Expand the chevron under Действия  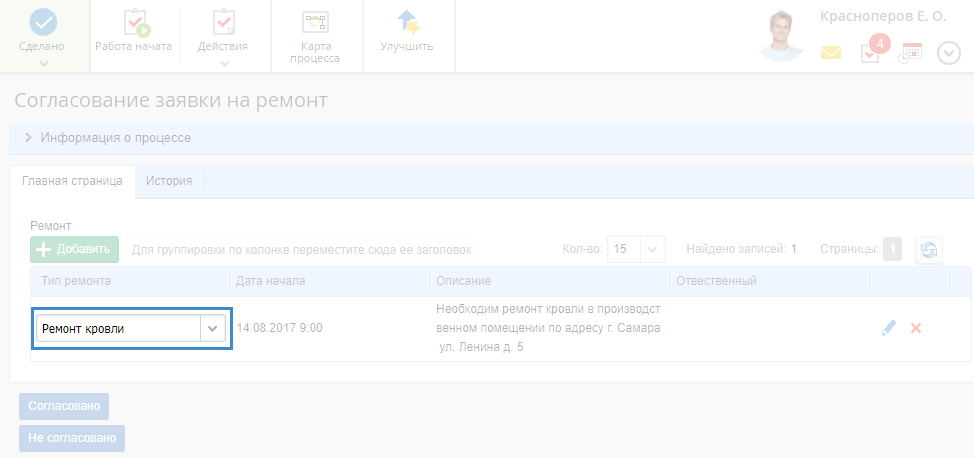[x=224, y=63]
